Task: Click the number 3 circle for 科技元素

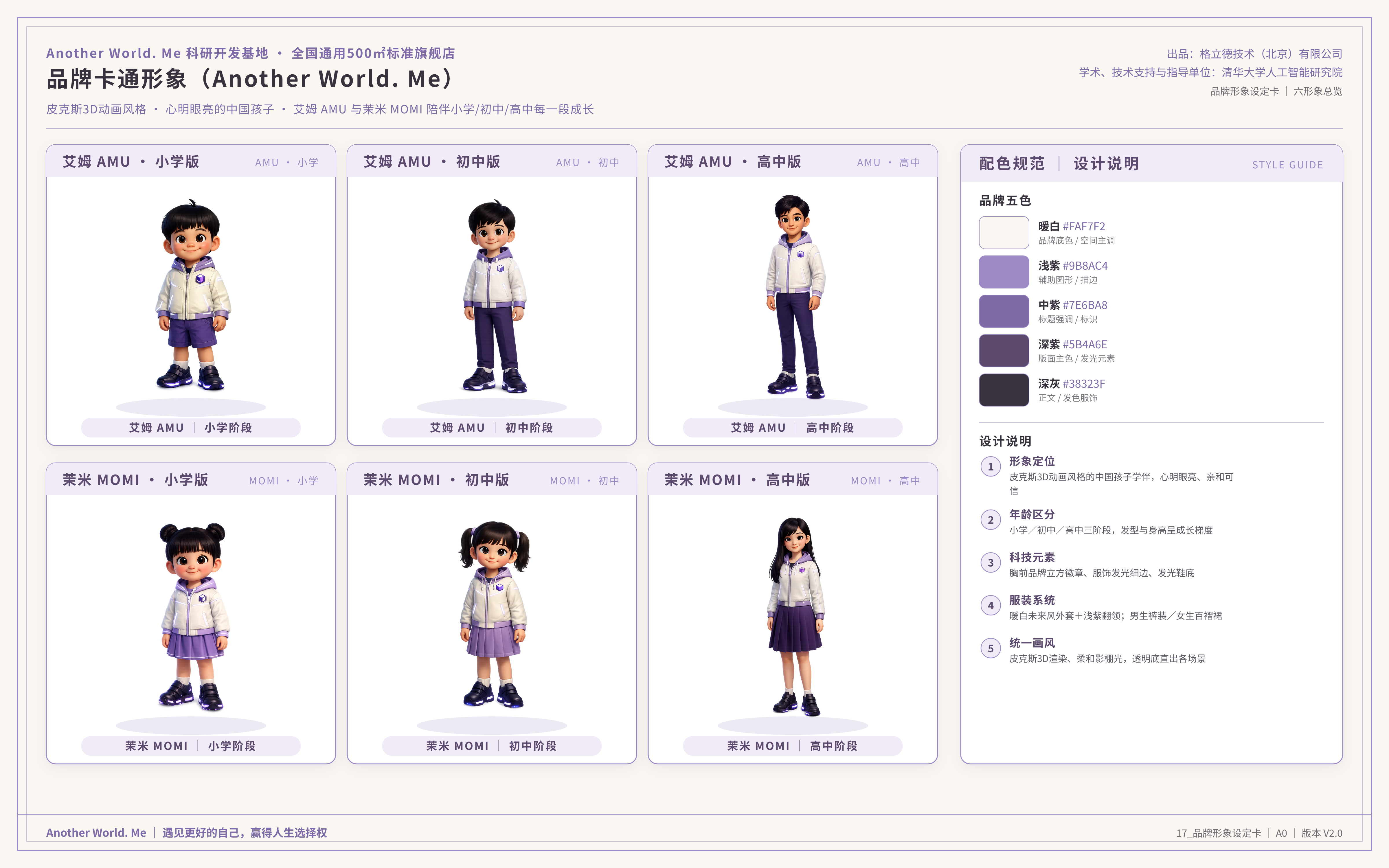Action: tap(991, 562)
